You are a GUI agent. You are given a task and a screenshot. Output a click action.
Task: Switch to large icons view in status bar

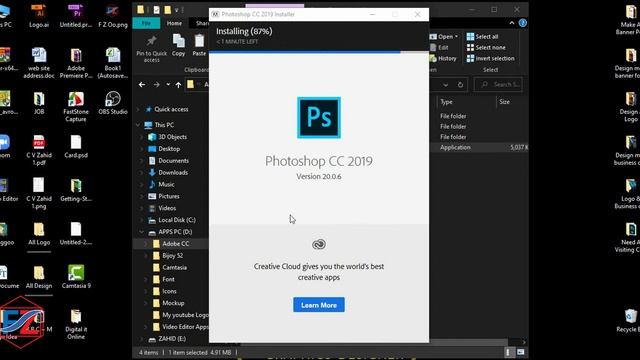pyautogui.click(x=521, y=352)
